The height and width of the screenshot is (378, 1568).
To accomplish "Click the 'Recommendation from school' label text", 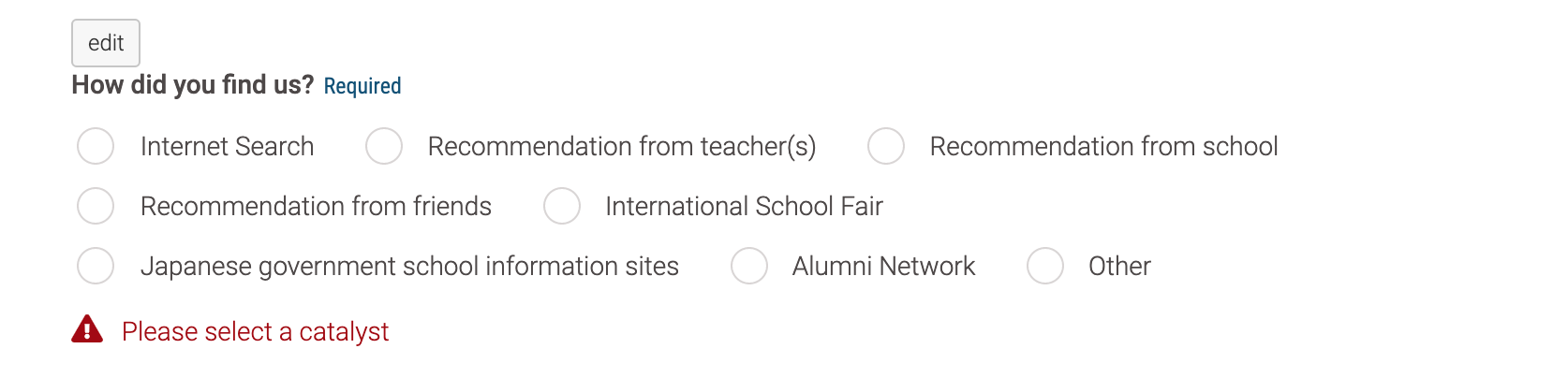I will [1104, 146].
